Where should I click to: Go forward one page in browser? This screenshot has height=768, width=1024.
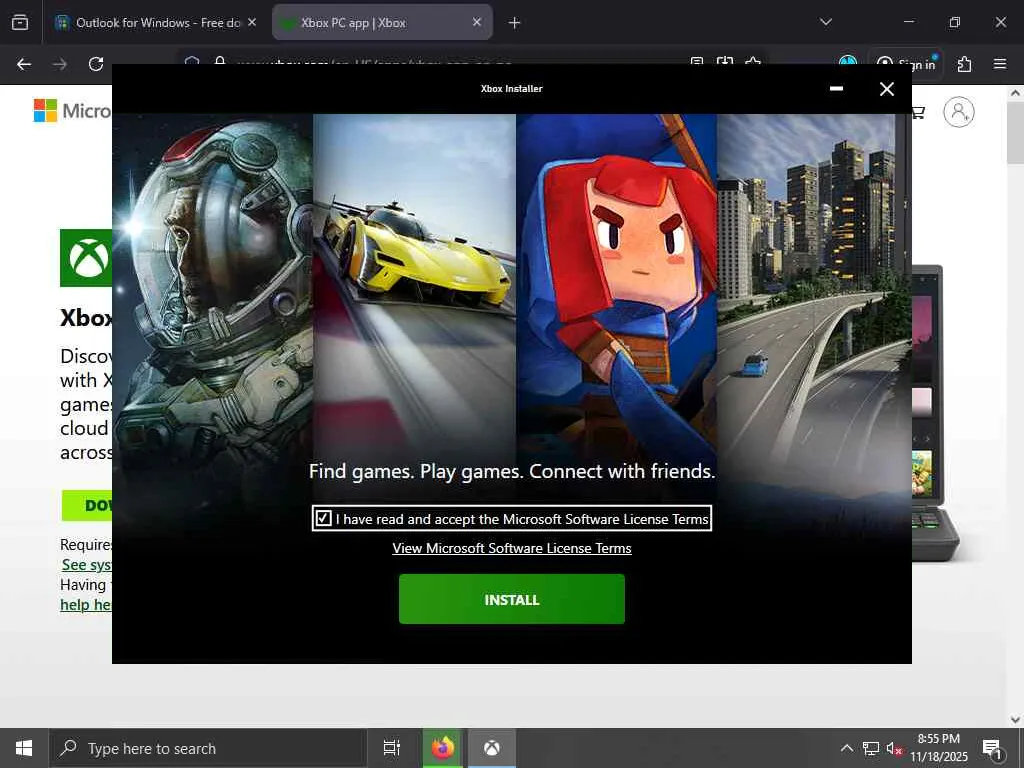60,64
